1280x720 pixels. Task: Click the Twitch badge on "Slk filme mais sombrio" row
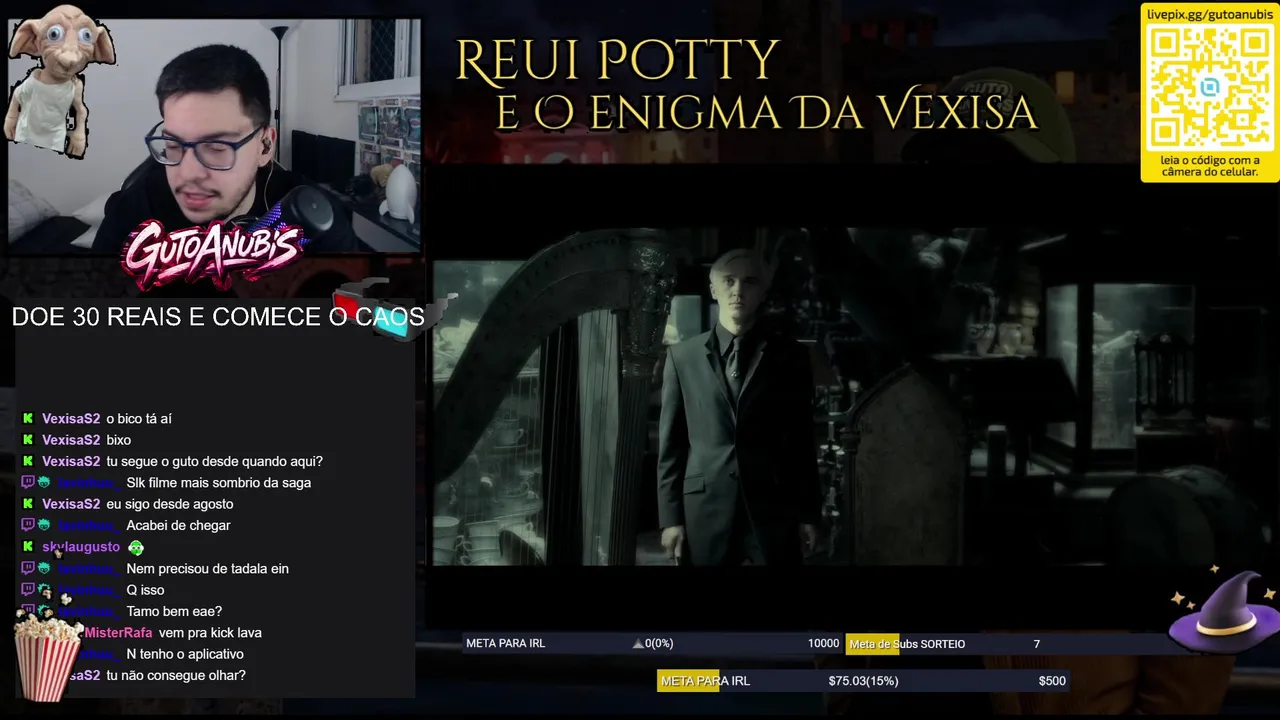(x=28, y=483)
